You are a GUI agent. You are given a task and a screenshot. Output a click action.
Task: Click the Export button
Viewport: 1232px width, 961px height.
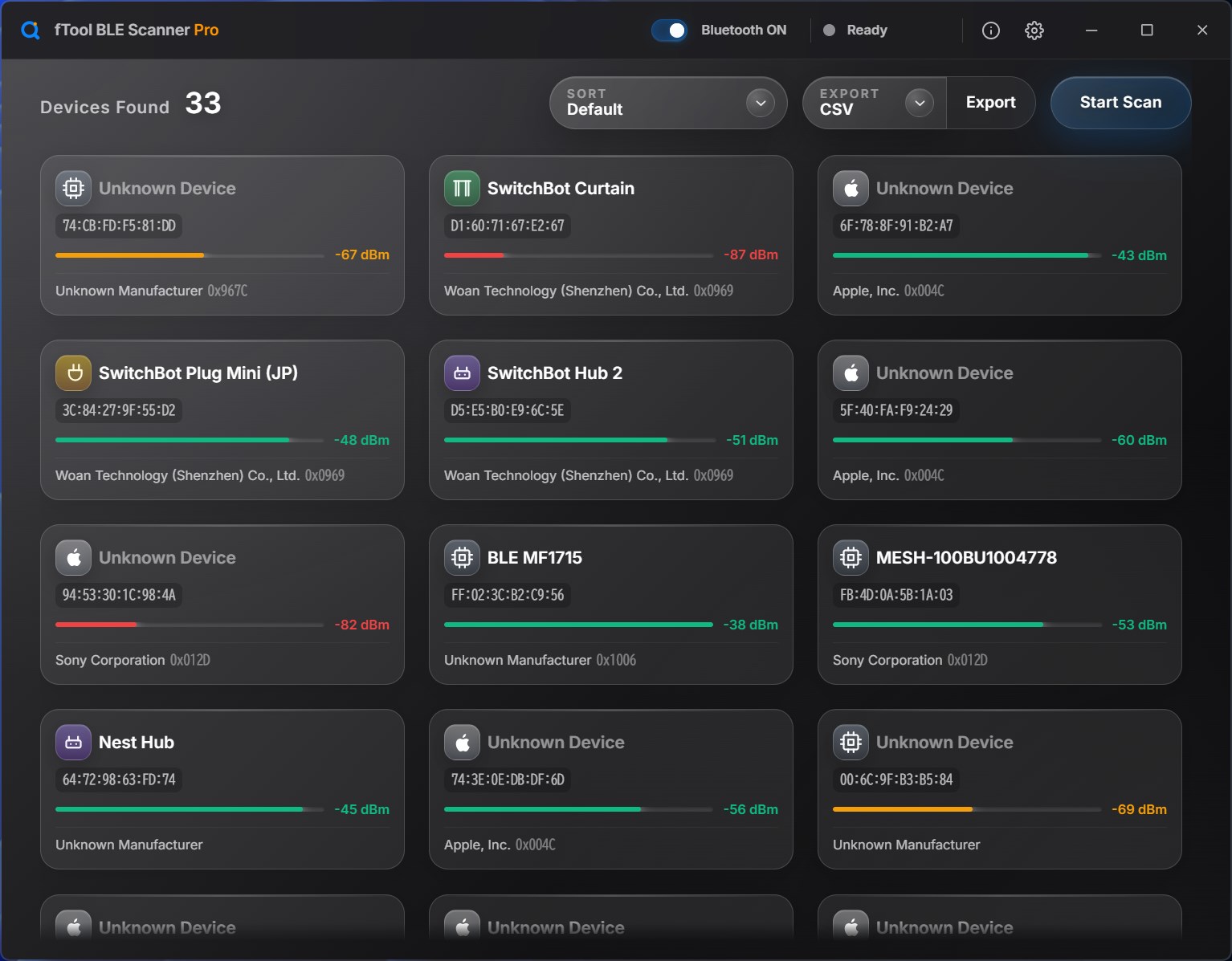tap(991, 103)
